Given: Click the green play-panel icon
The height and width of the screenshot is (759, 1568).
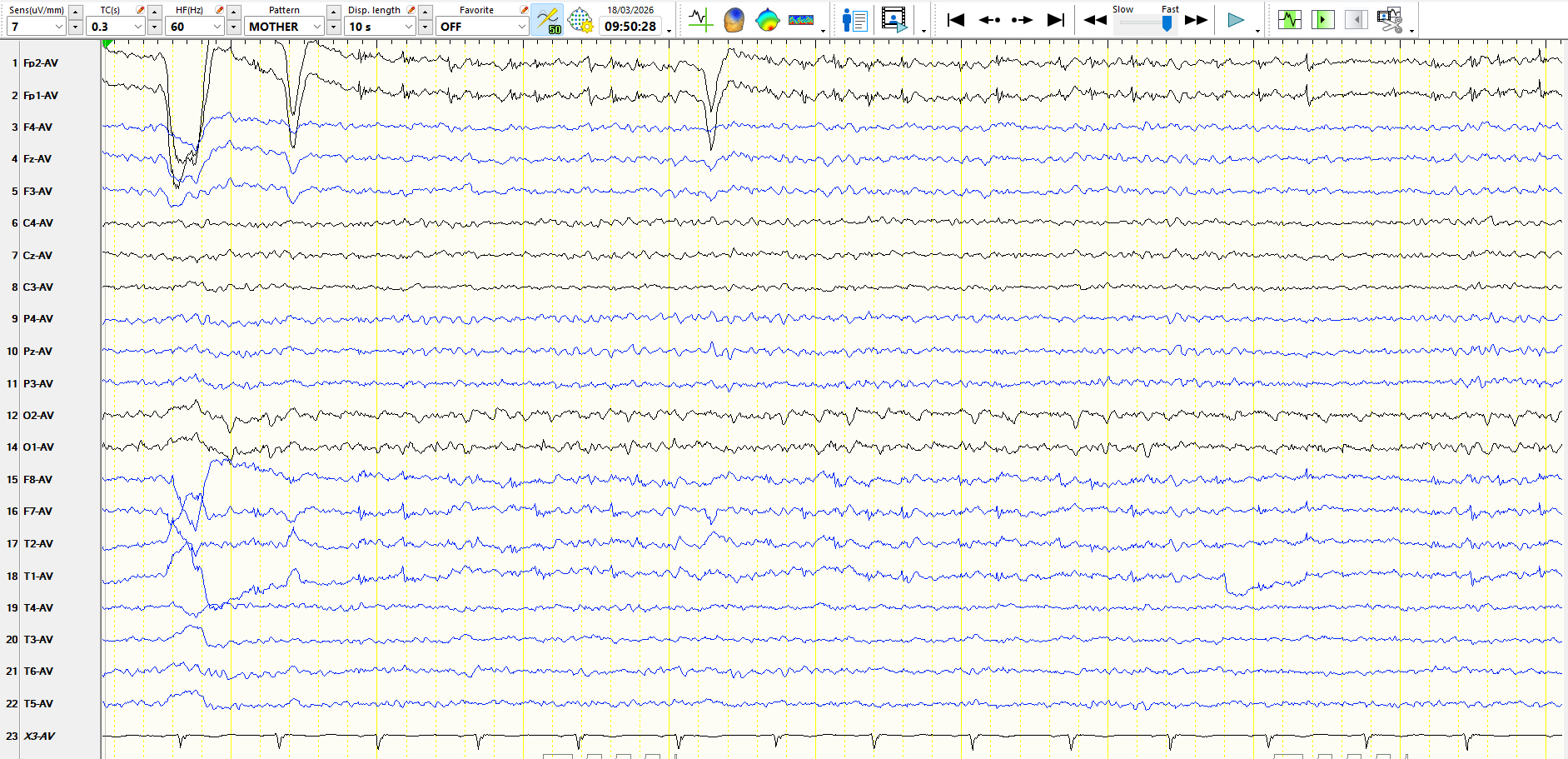Looking at the screenshot, I should click(x=1322, y=19).
